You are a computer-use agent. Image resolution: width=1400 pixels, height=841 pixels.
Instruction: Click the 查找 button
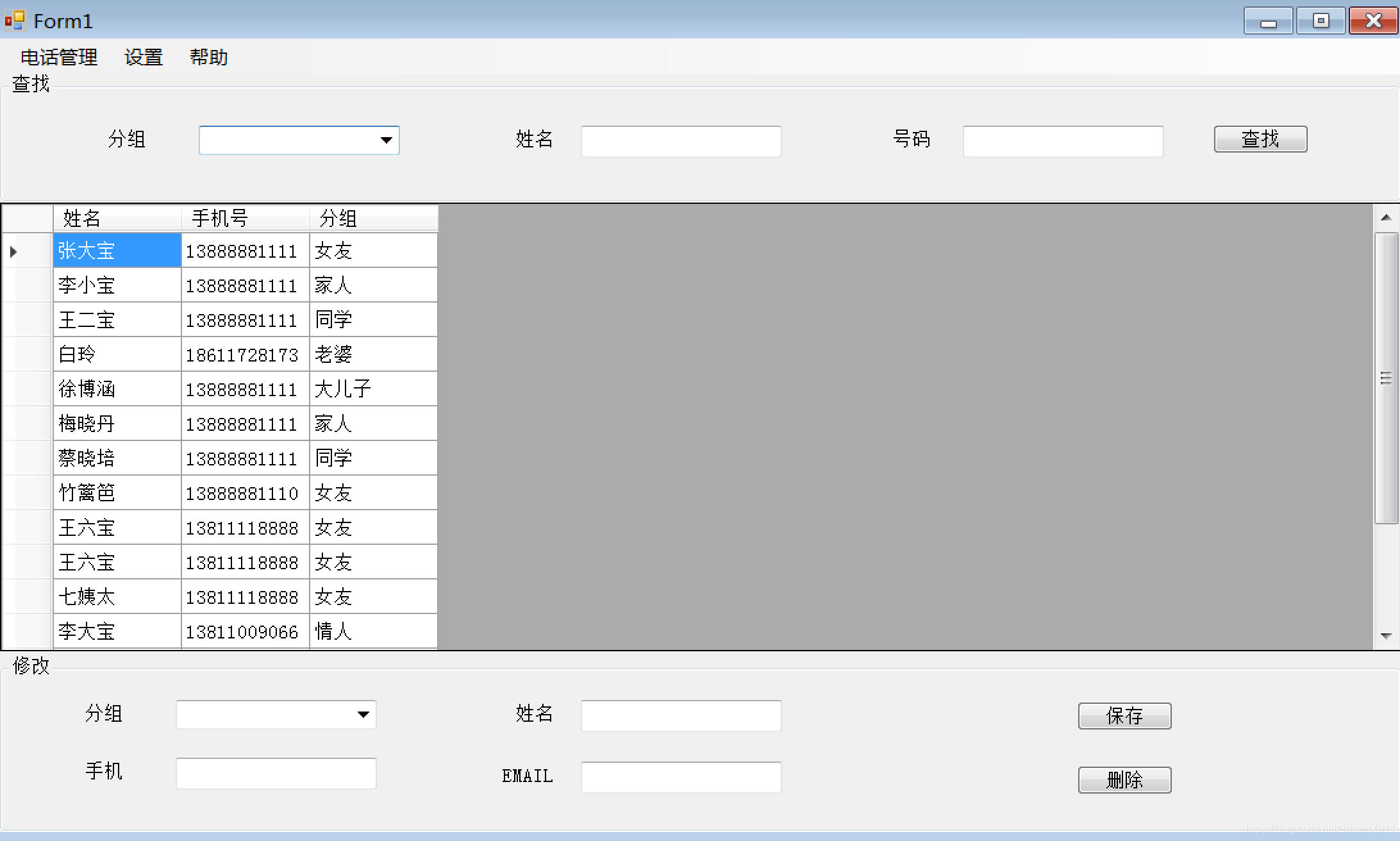coord(1260,139)
